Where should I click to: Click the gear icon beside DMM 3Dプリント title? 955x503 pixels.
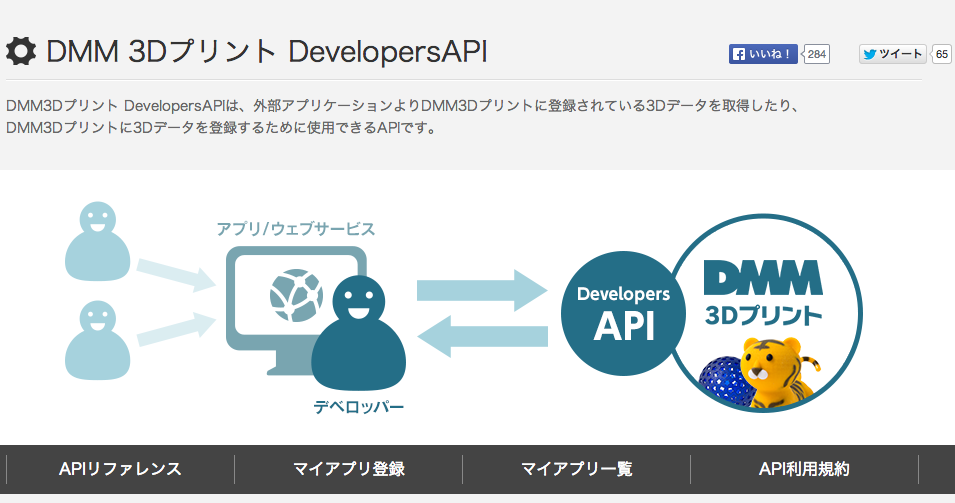click(21, 51)
